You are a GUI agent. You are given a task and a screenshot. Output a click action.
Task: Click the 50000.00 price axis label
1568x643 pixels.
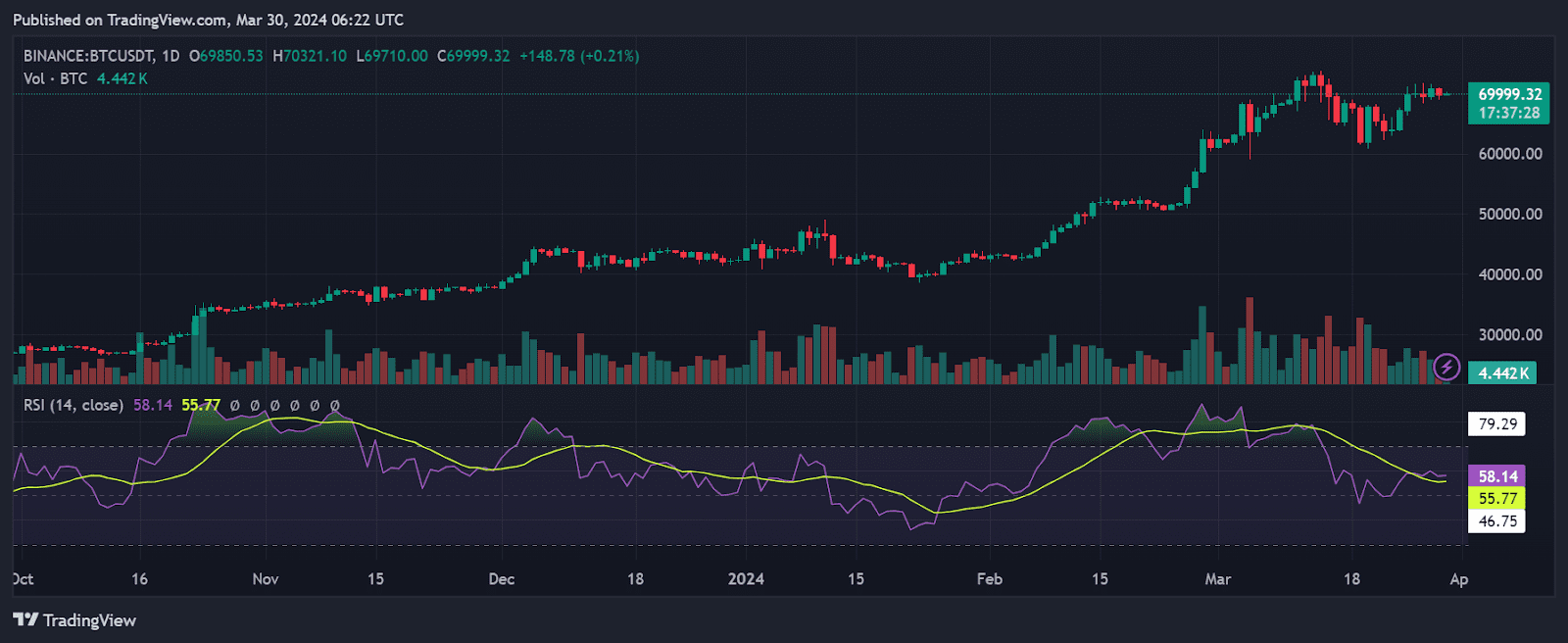(x=1510, y=214)
